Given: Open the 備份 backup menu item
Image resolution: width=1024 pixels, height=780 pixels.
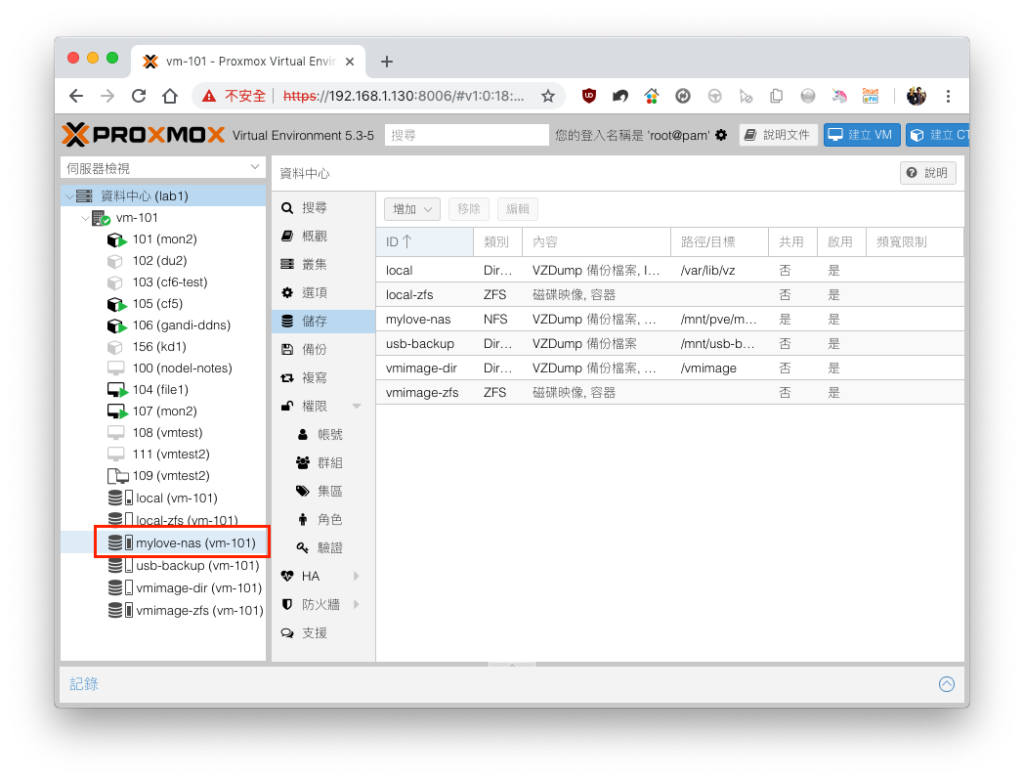Looking at the screenshot, I should click(323, 349).
